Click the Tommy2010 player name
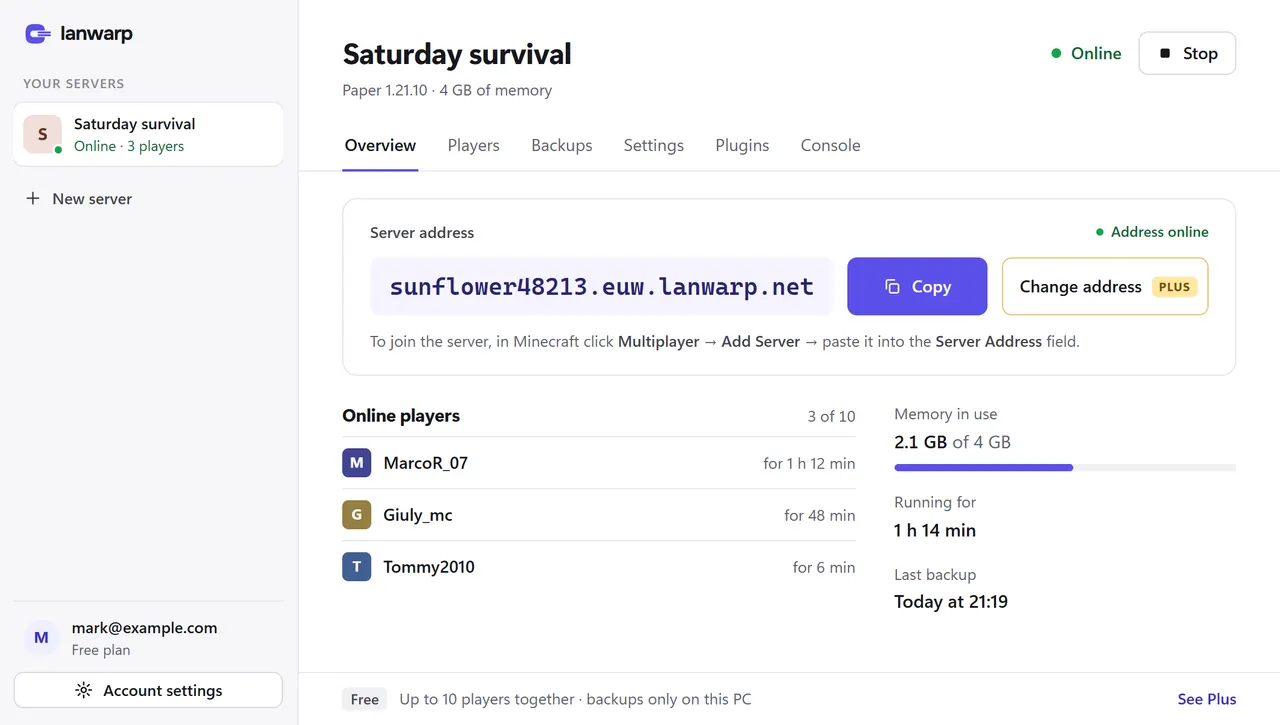This screenshot has height=725, width=1280. (x=429, y=567)
